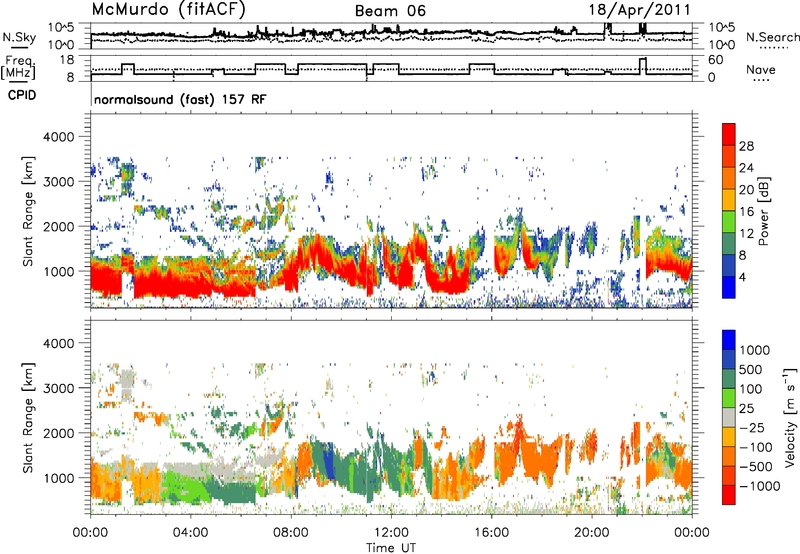The height and width of the screenshot is (554, 800).
Task: Click the '28' tick on the Power colorbar
Action: click(x=746, y=146)
